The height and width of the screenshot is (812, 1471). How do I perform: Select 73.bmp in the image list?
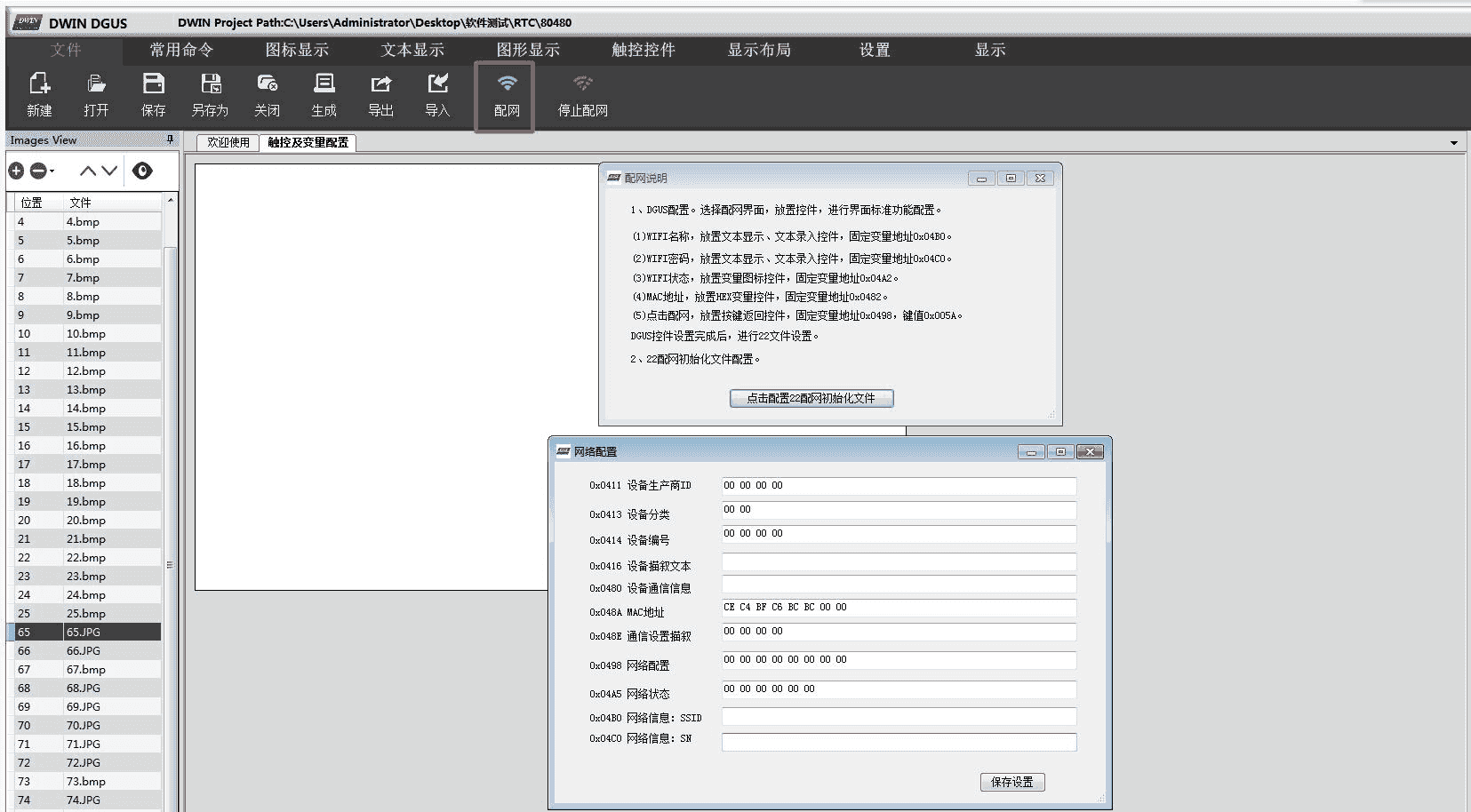pos(85,782)
